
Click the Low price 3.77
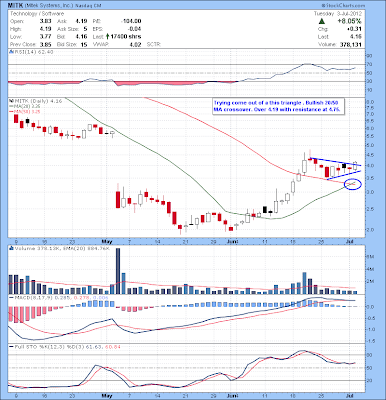[x=45, y=37]
